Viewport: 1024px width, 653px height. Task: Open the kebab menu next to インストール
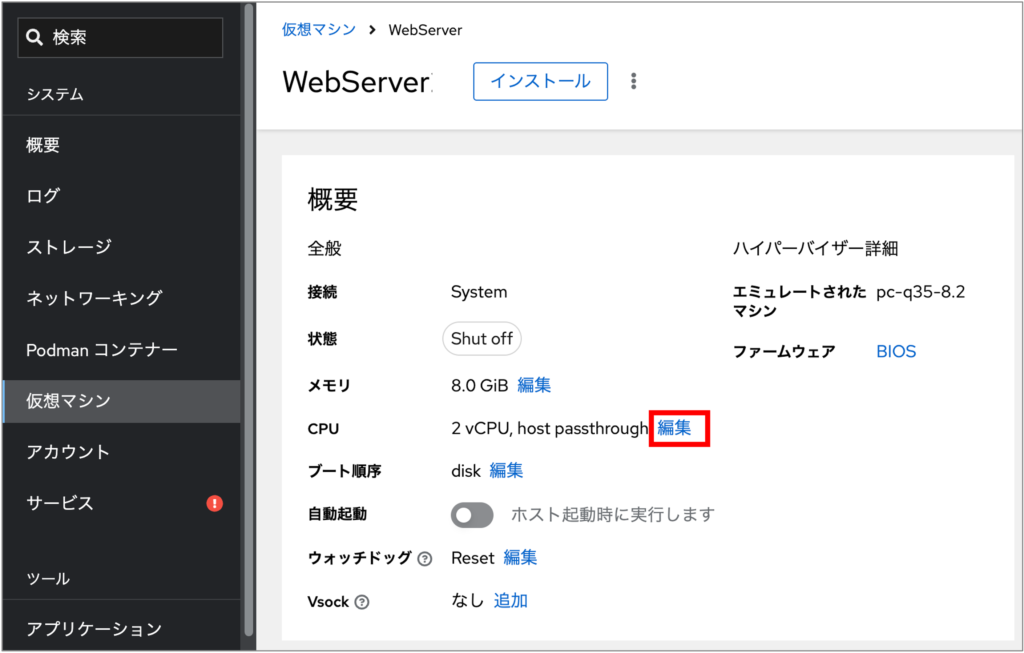click(x=633, y=81)
